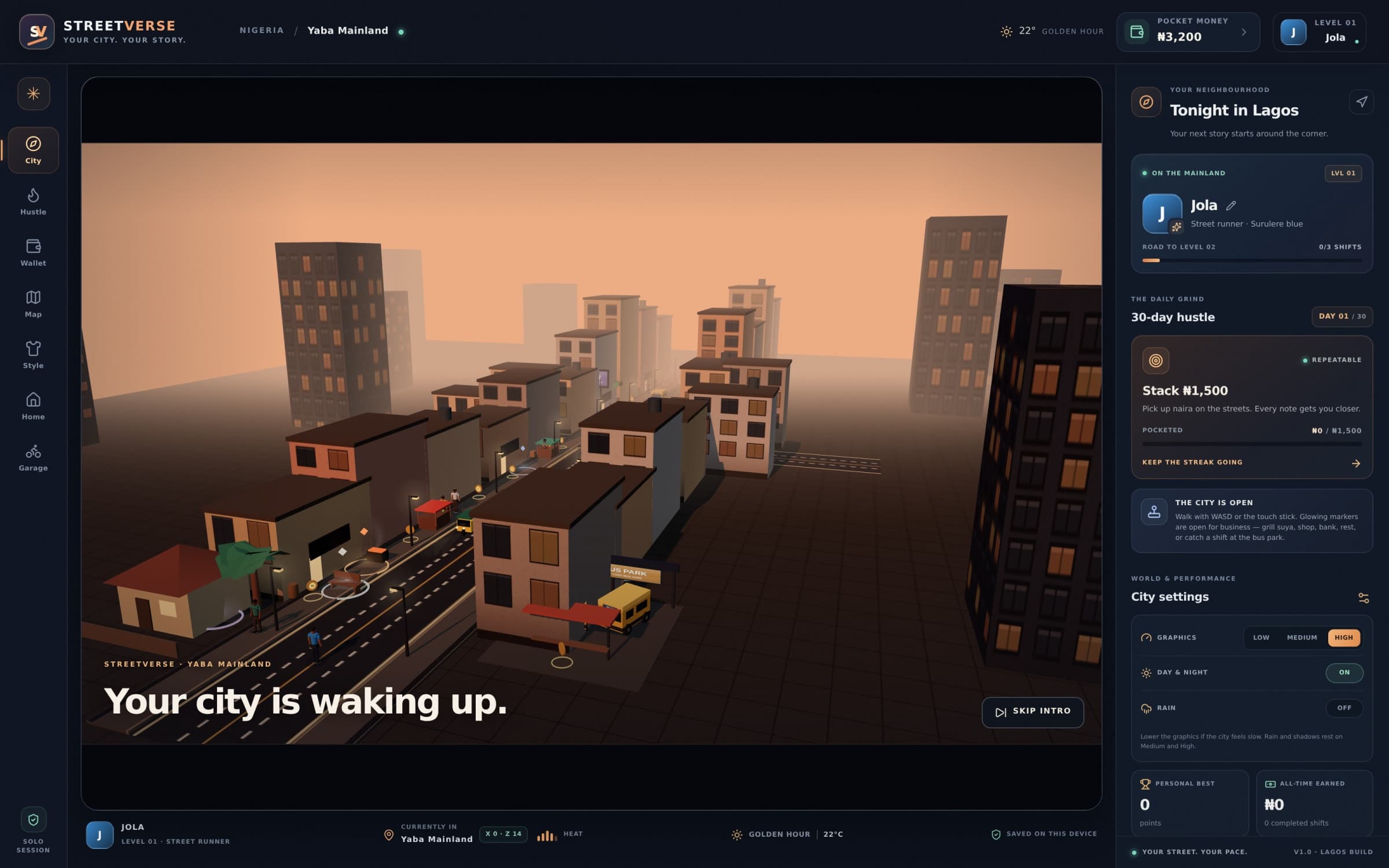Viewport: 1389px width, 868px height.
Task: Open the Hustle section in sidebar
Action: click(33, 201)
